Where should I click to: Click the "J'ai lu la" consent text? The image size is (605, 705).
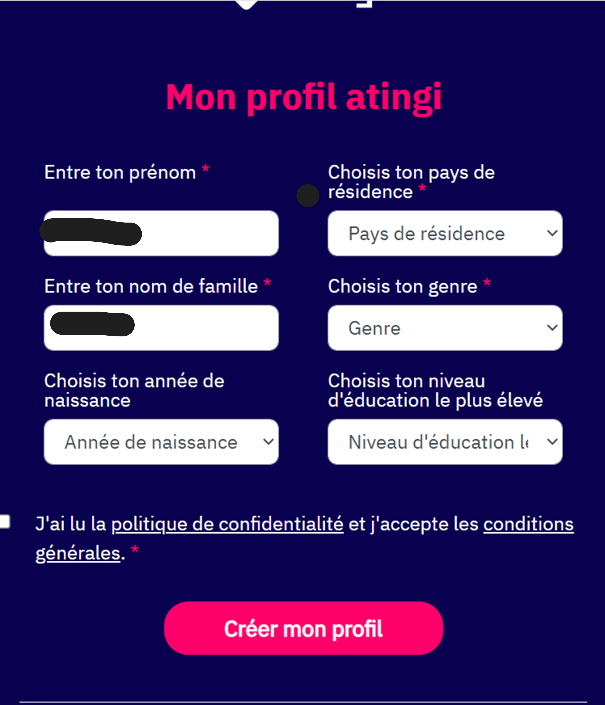click(71, 524)
